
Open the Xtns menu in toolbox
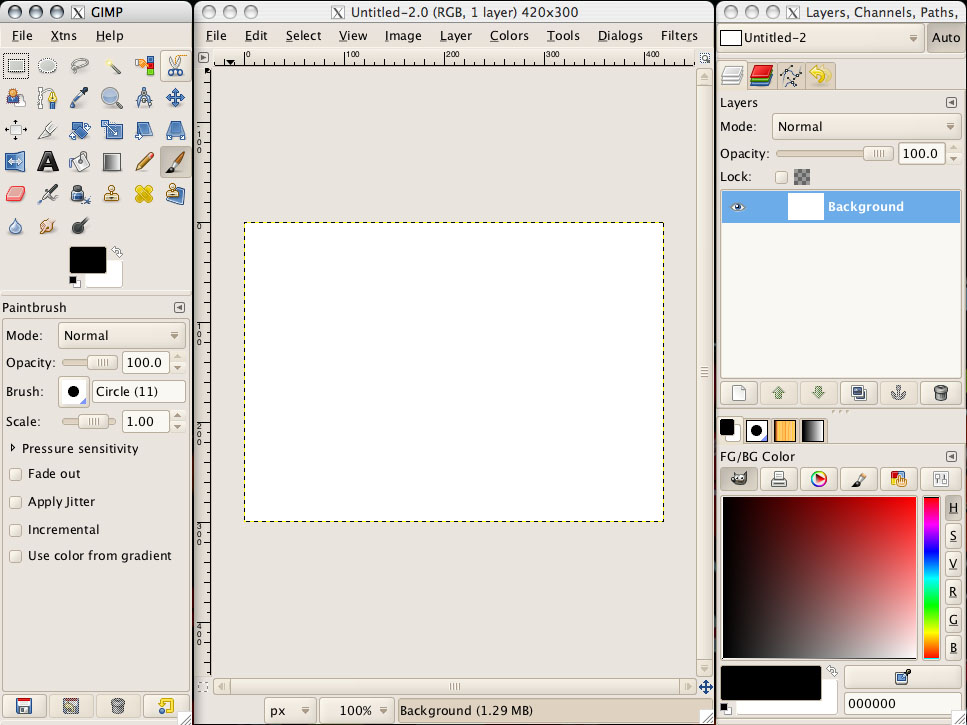[x=64, y=36]
